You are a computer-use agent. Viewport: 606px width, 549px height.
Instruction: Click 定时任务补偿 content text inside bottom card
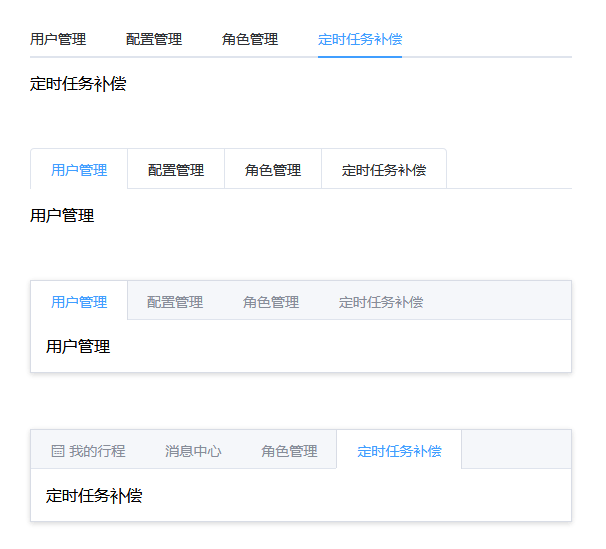click(x=94, y=496)
